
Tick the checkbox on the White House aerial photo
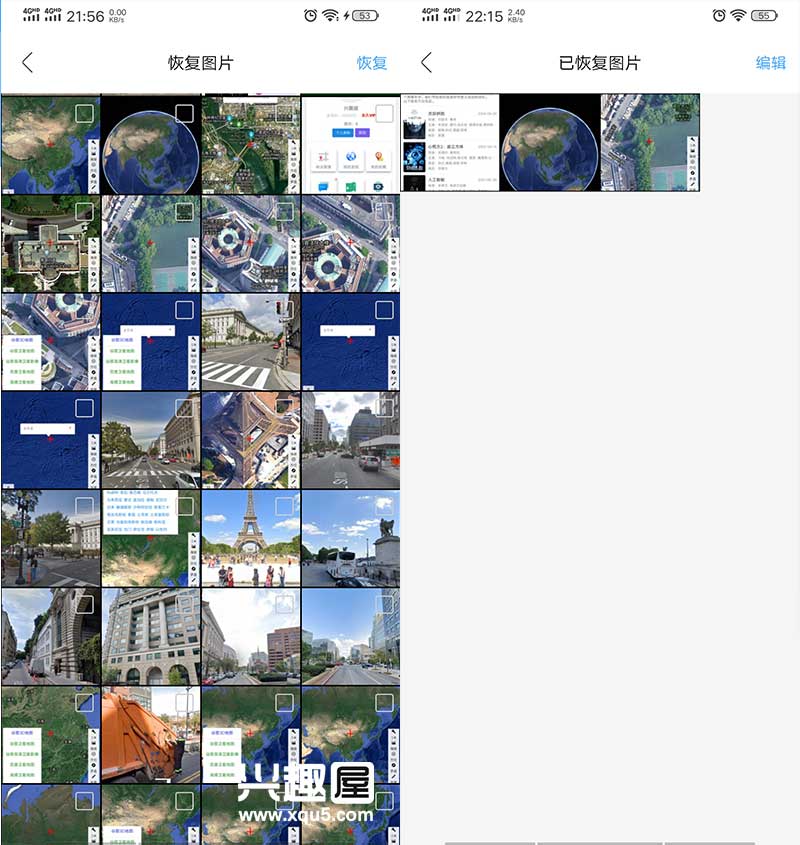tap(84, 212)
